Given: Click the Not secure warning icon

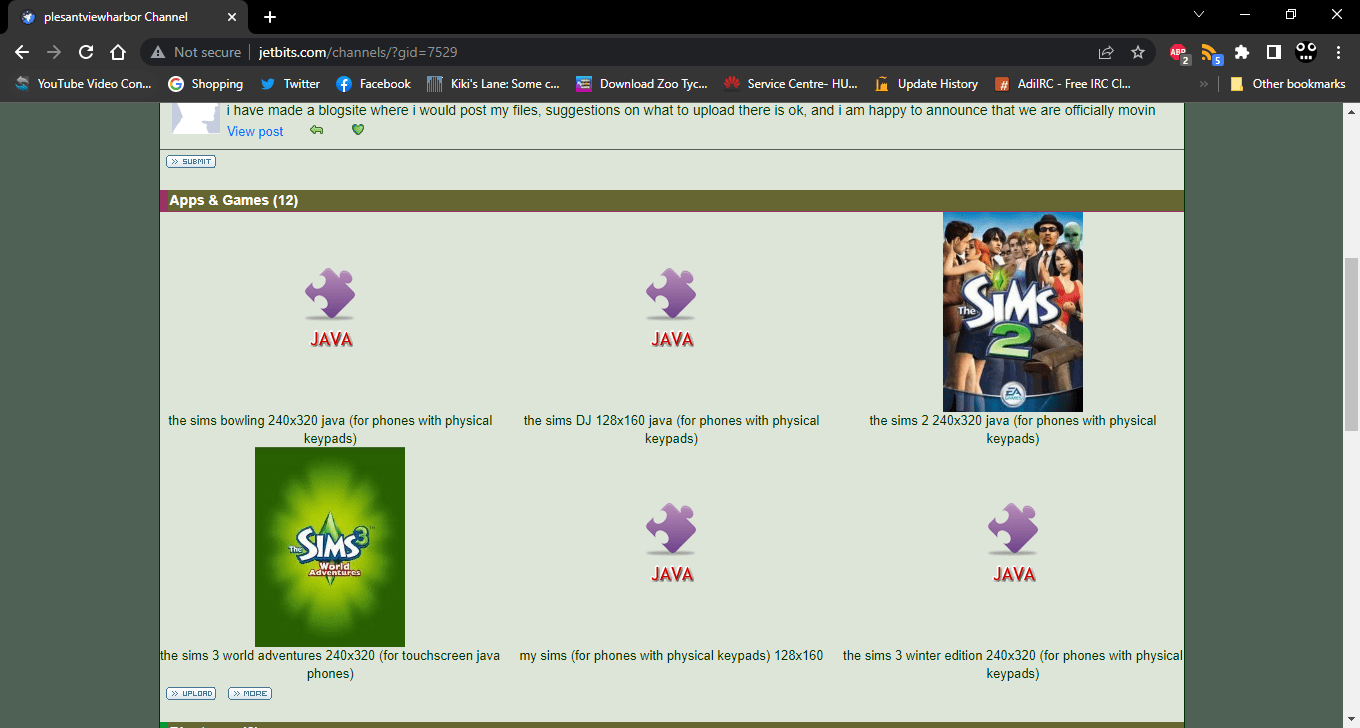Looking at the screenshot, I should pos(158,52).
